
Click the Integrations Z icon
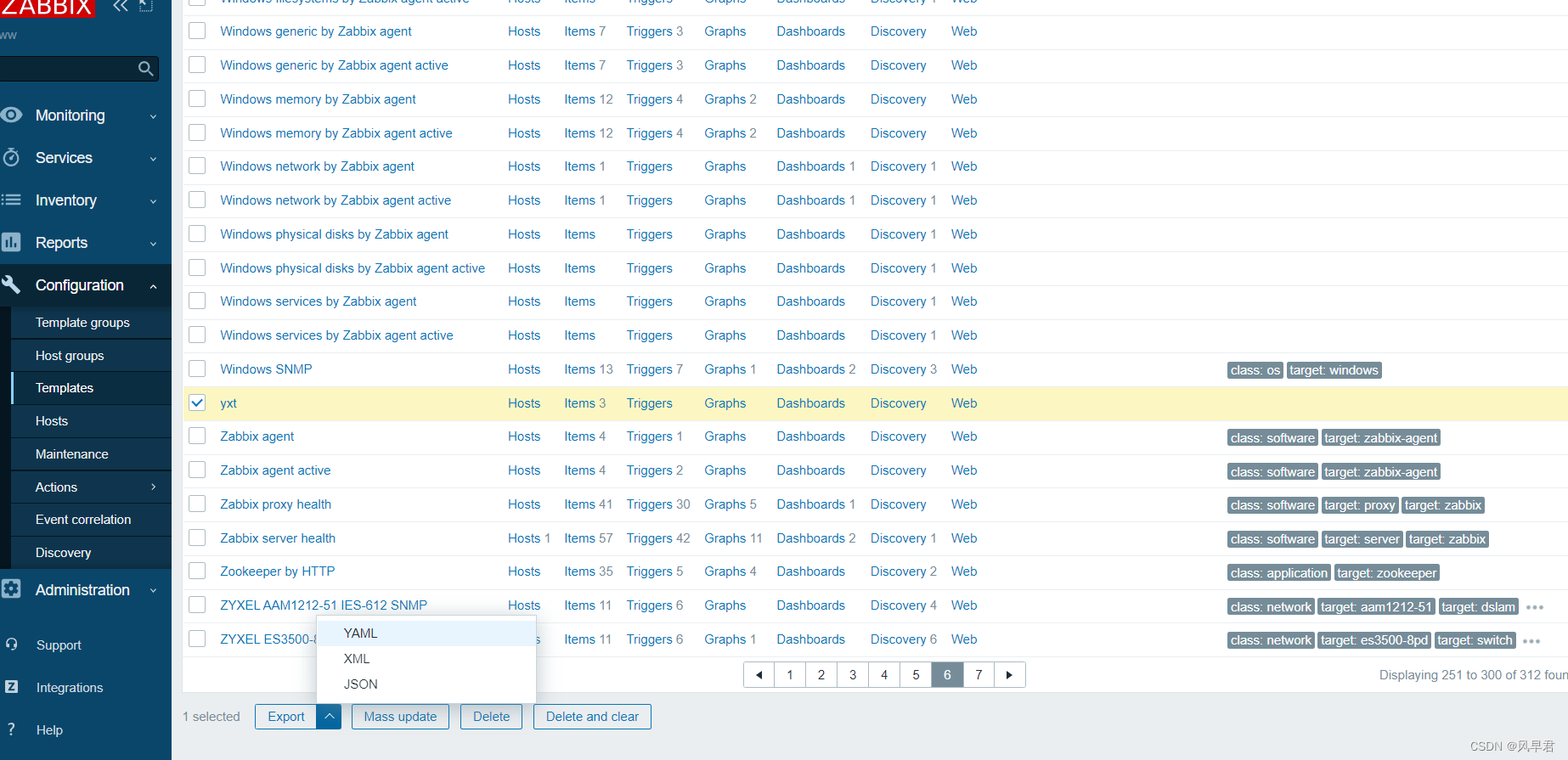point(12,687)
